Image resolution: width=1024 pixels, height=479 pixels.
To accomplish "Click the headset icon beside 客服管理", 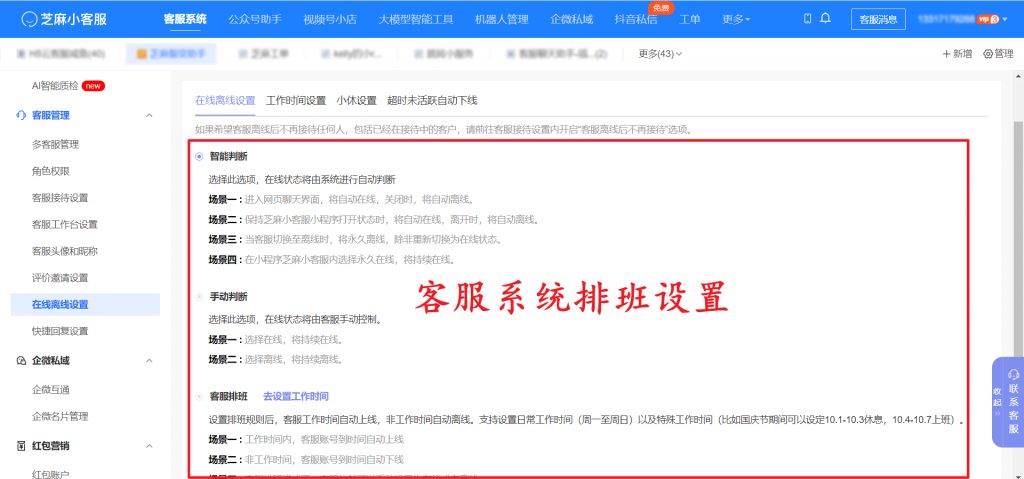I will (20, 115).
